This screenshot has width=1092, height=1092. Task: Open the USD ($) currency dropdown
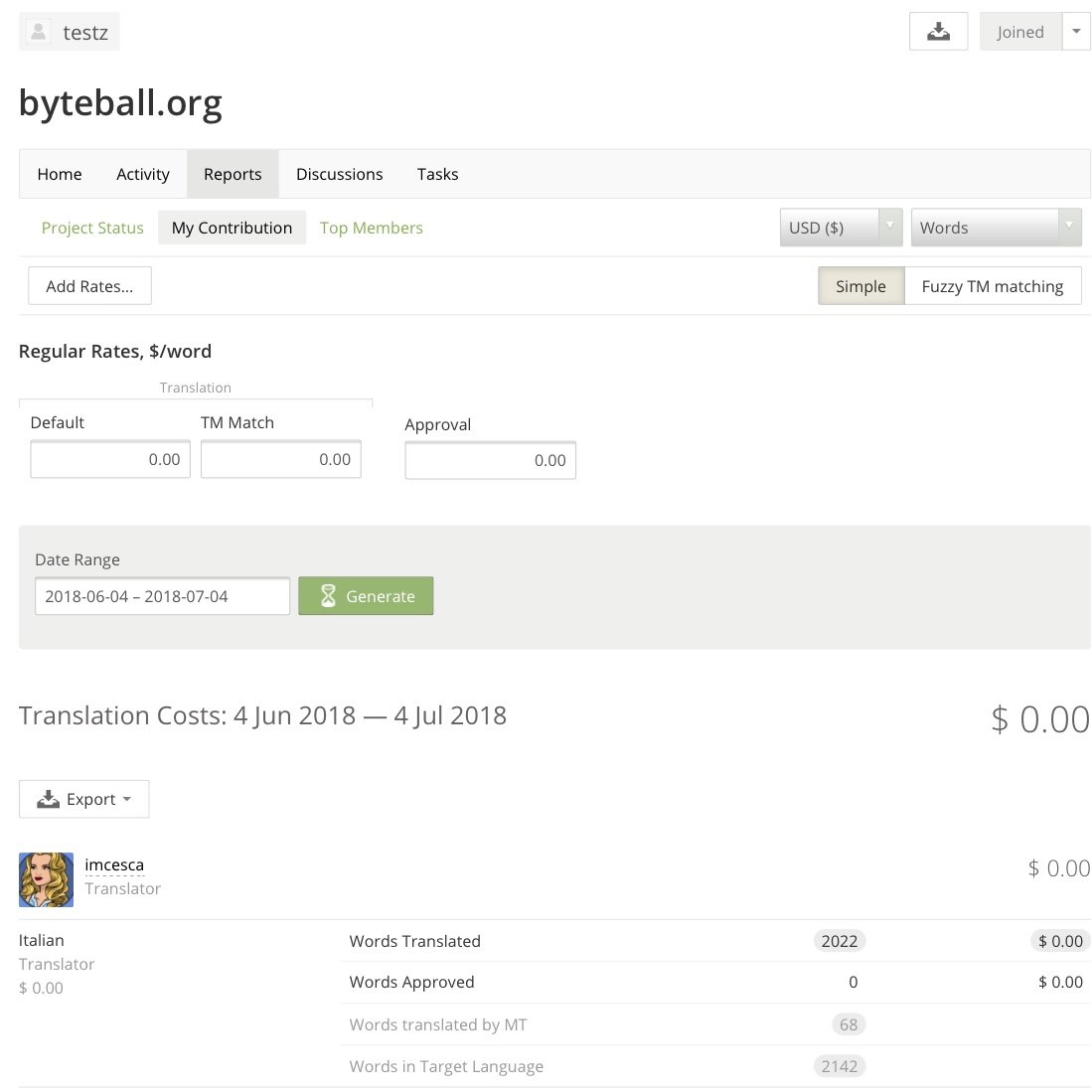pyautogui.click(x=841, y=228)
